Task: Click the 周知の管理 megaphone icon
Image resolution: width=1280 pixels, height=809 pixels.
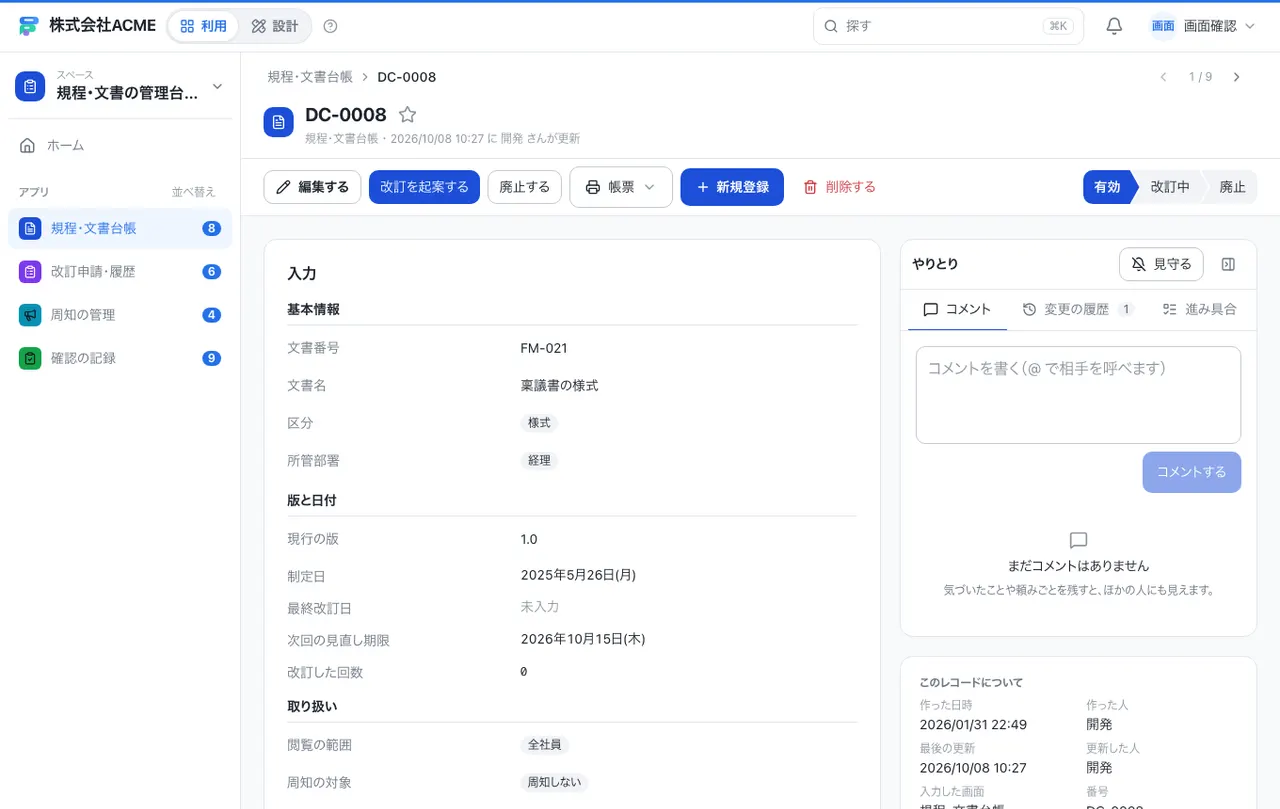Action: click(x=30, y=315)
